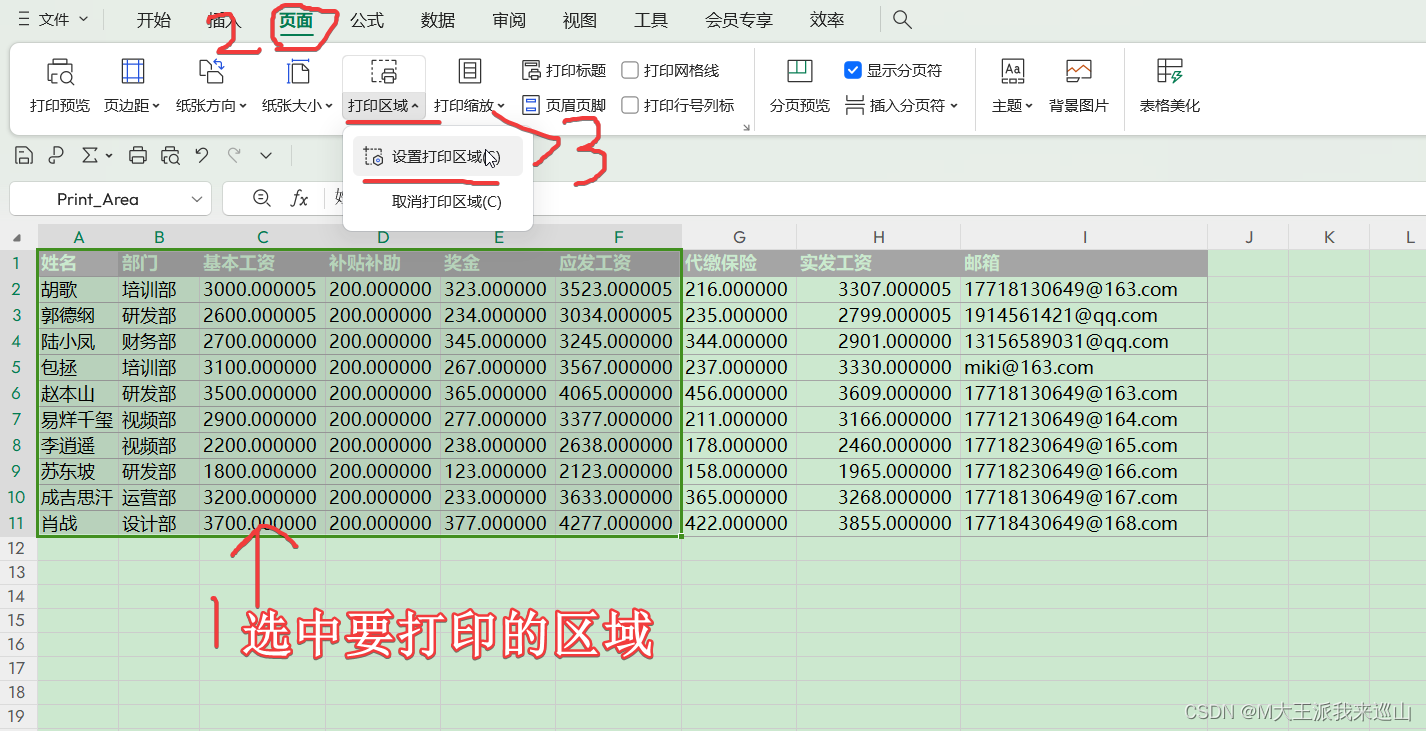Open the 会员专享 tab
This screenshot has height=731, width=1426.
pyautogui.click(x=739, y=20)
